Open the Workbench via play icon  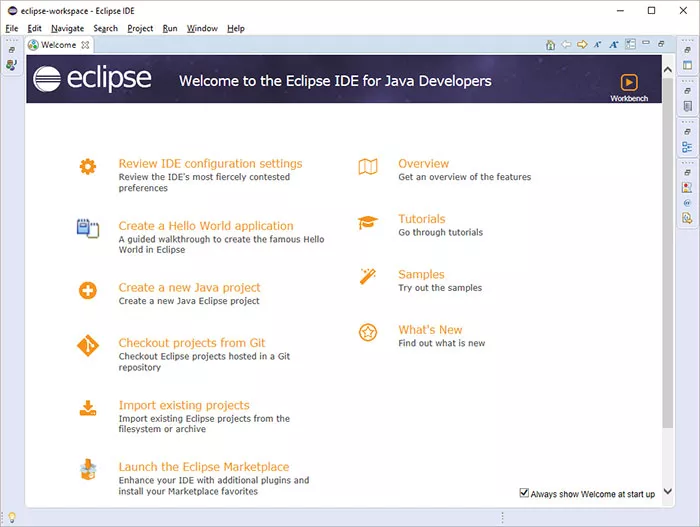[629, 83]
